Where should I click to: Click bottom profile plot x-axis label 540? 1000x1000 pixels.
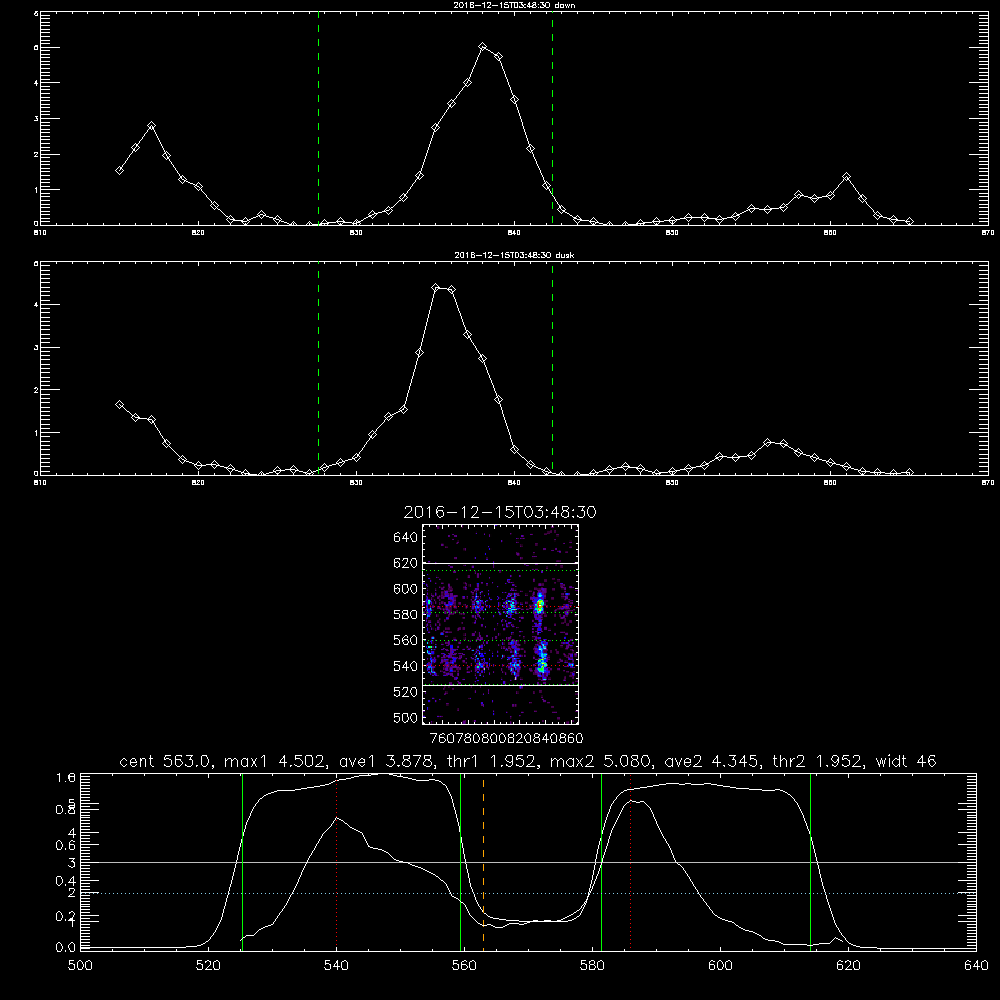[336, 966]
